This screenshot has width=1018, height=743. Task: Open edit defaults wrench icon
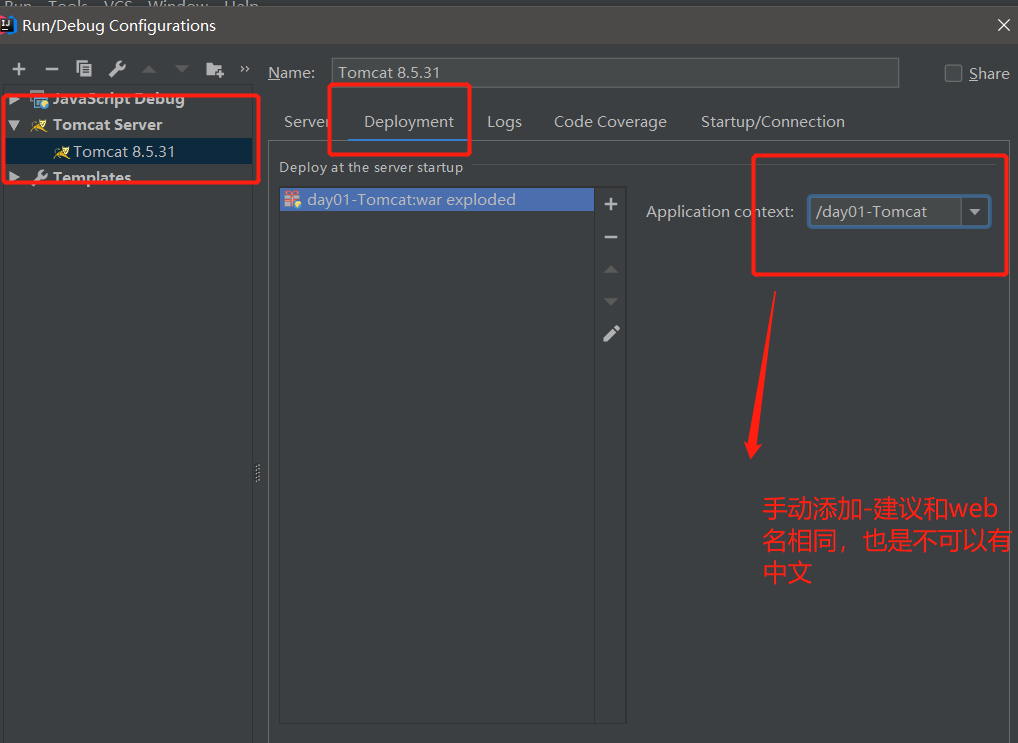pyautogui.click(x=118, y=68)
